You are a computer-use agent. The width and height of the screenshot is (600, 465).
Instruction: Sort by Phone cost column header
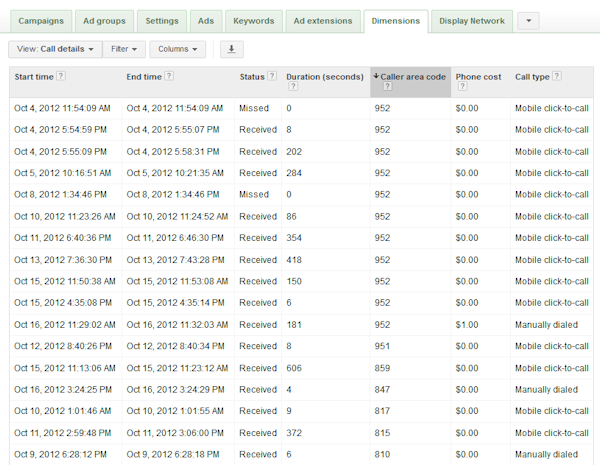coord(478,77)
